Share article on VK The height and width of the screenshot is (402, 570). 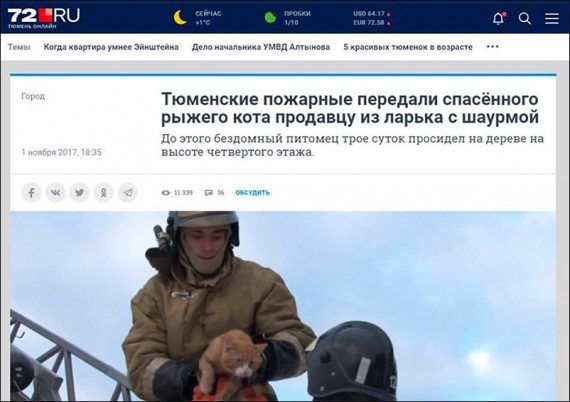(x=55, y=192)
